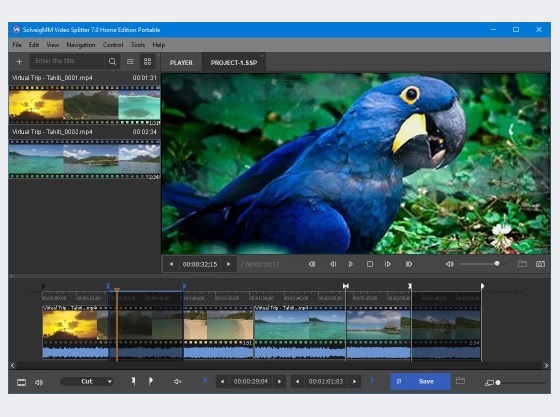This screenshot has width=560, height=417.
Task: Decrease fragment start time 00:00:29;04
Action: click(222, 382)
